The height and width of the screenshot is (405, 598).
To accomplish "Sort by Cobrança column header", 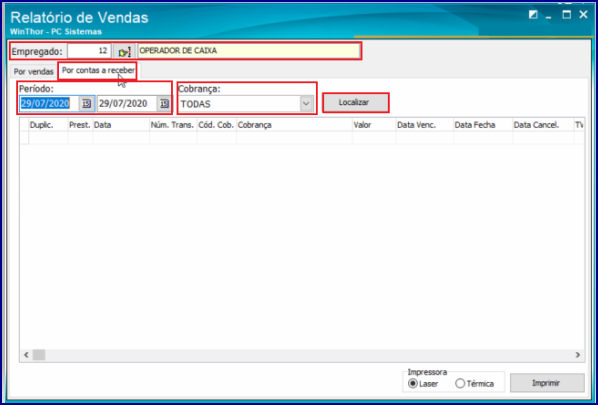I will click(x=294, y=125).
